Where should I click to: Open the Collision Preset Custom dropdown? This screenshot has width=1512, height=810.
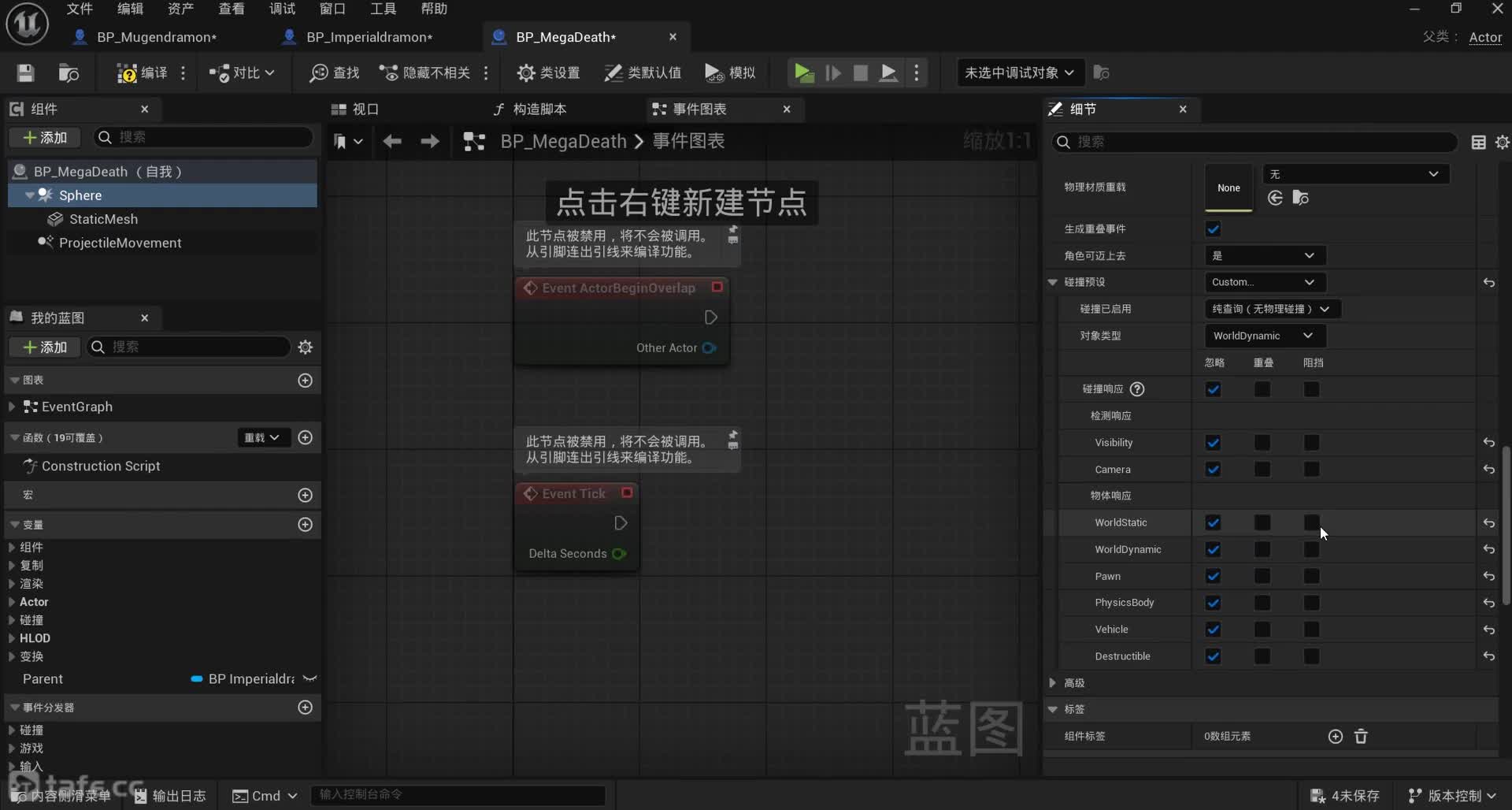coord(1264,282)
